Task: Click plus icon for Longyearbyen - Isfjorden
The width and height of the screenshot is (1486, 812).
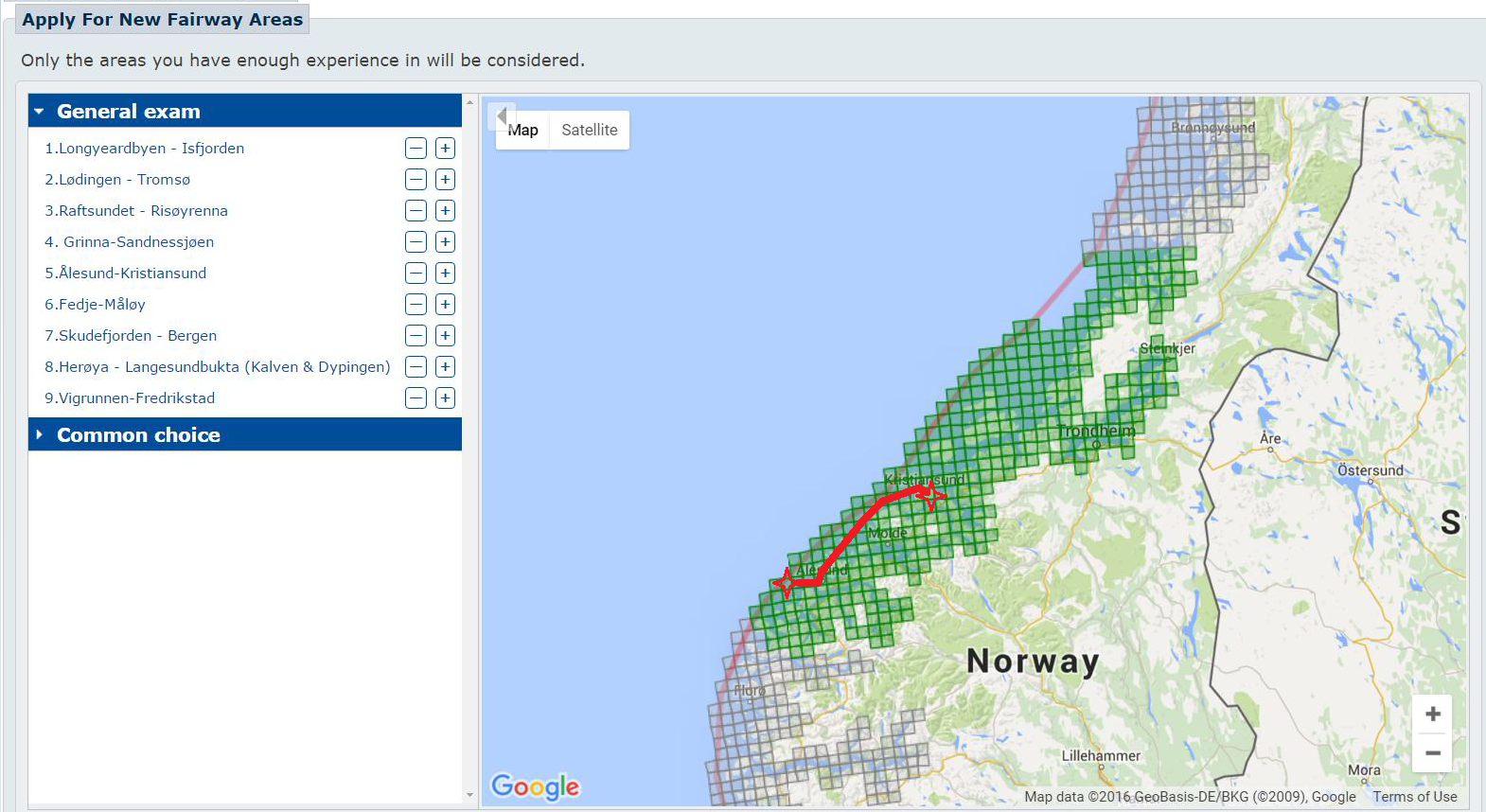Action: (445, 149)
